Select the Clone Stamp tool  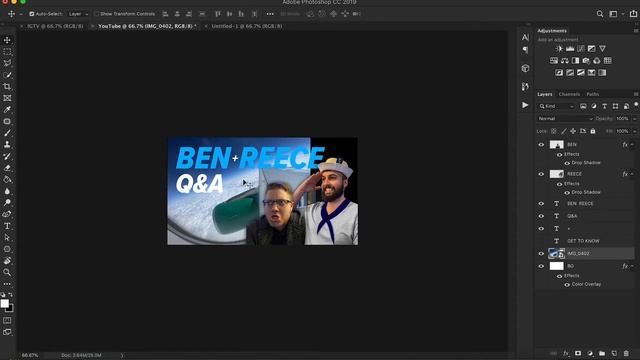point(7,144)
